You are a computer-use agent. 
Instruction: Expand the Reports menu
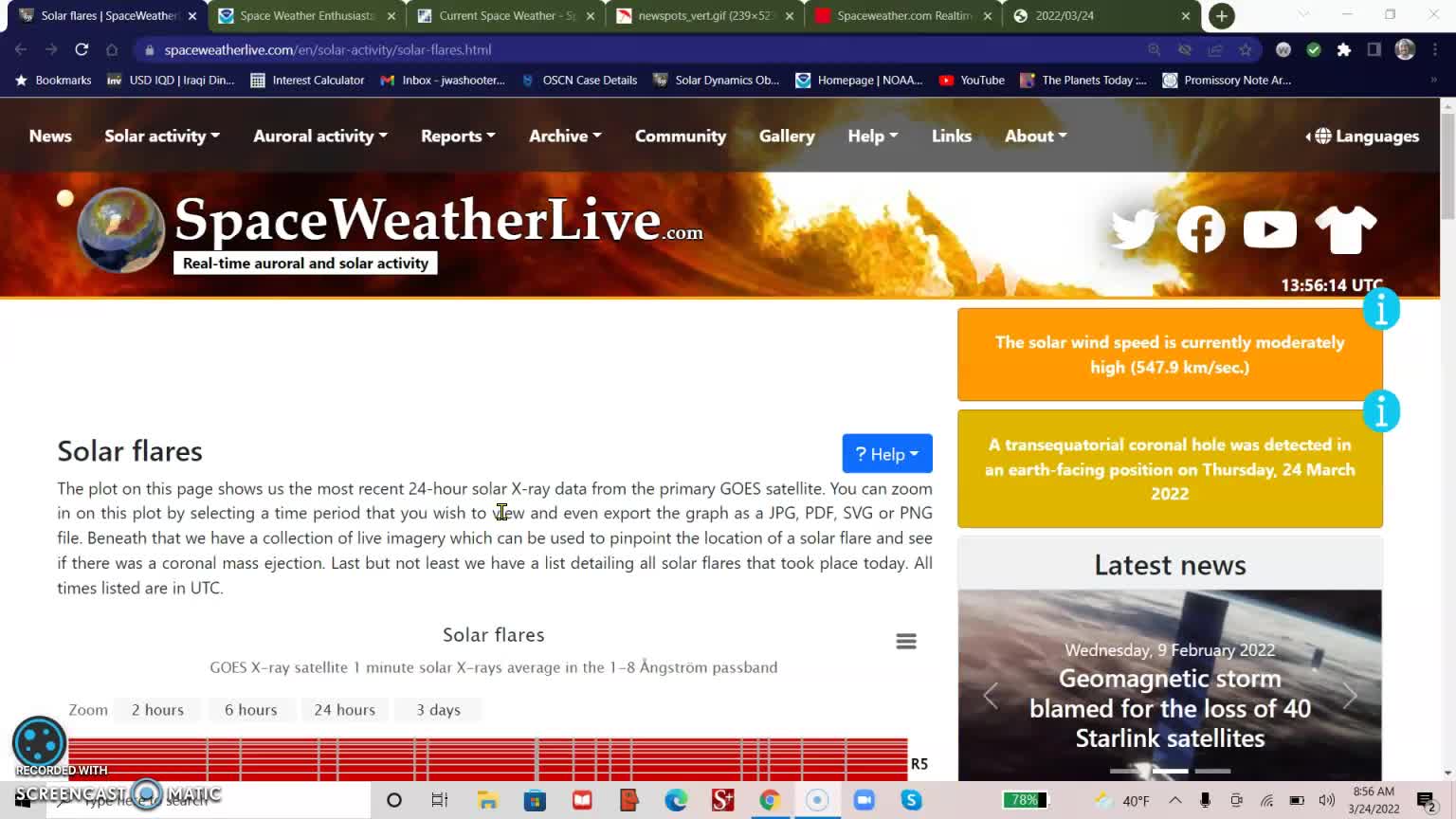coord(458,136)
